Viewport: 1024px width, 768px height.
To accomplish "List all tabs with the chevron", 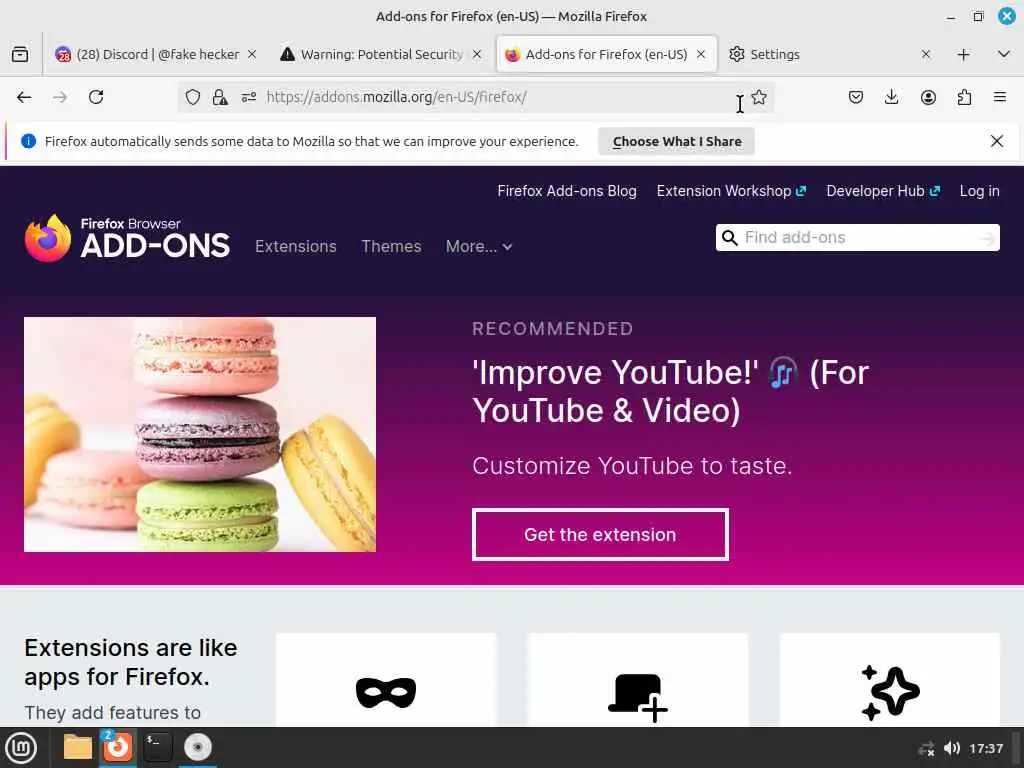I will 1004,54.
